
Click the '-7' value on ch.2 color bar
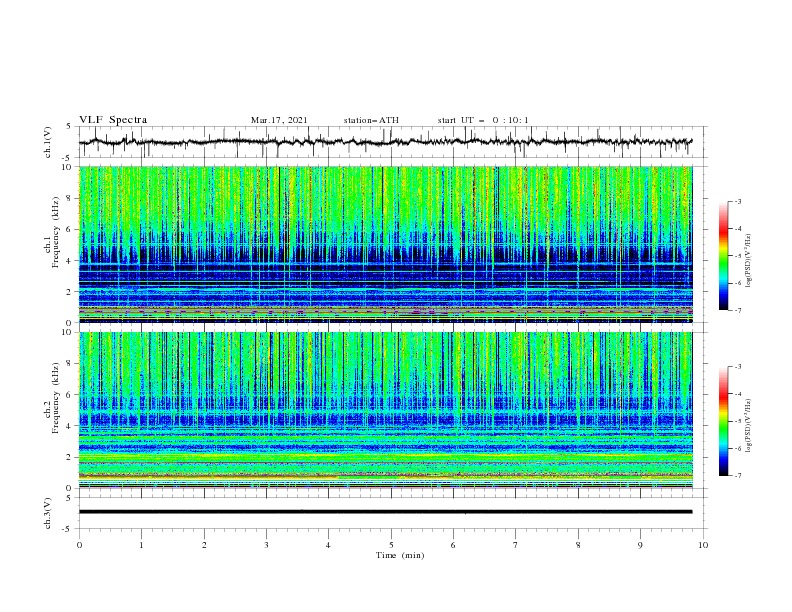[x=738, y=476]
